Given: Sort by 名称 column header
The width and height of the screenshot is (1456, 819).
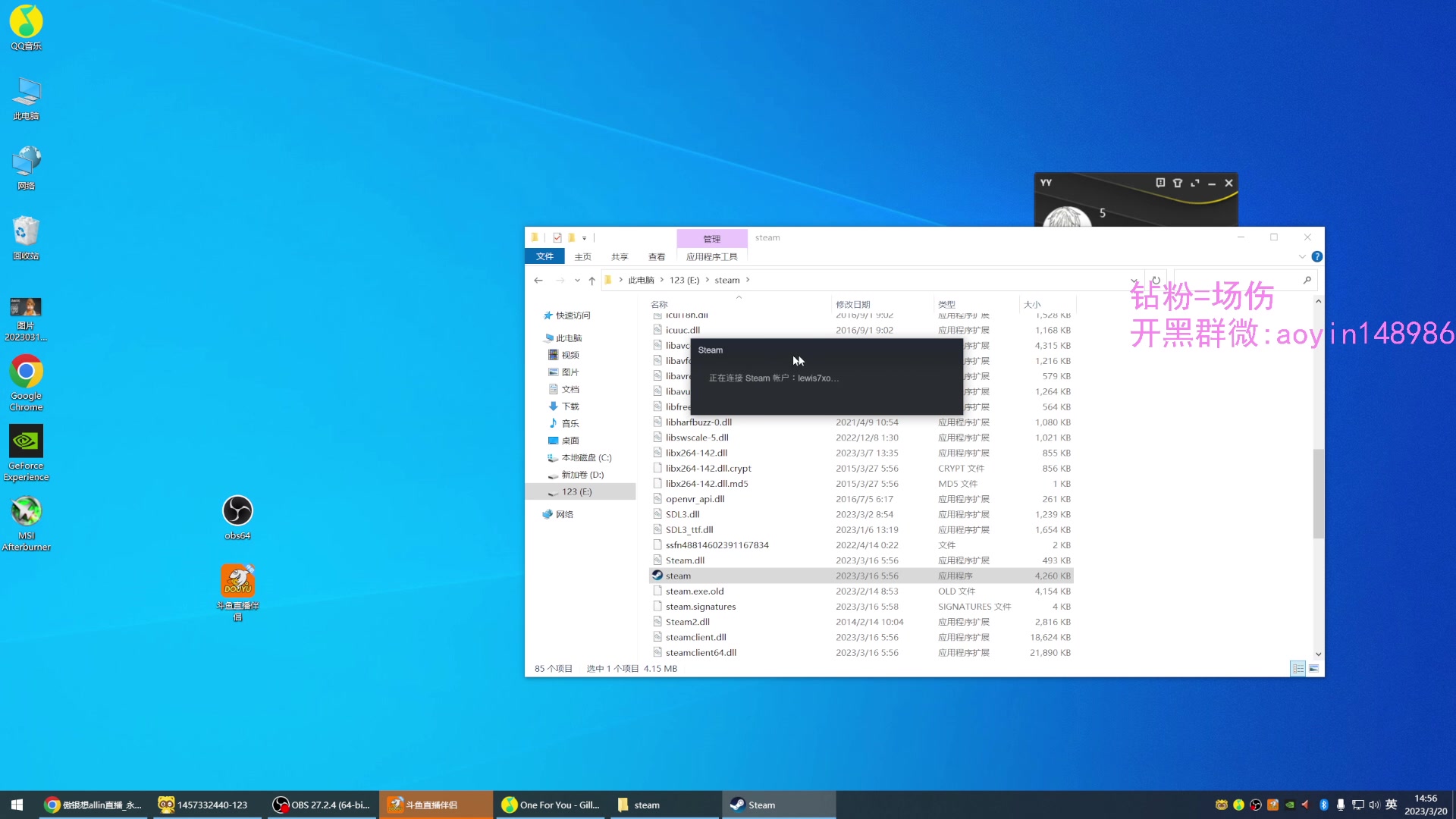Looking at the screenshot, I should (x=739, y=304).
